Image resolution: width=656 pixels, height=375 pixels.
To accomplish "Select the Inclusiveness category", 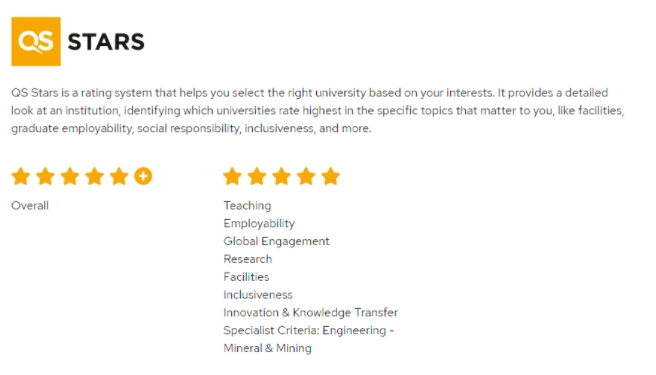I will click(x=258, y=295).
